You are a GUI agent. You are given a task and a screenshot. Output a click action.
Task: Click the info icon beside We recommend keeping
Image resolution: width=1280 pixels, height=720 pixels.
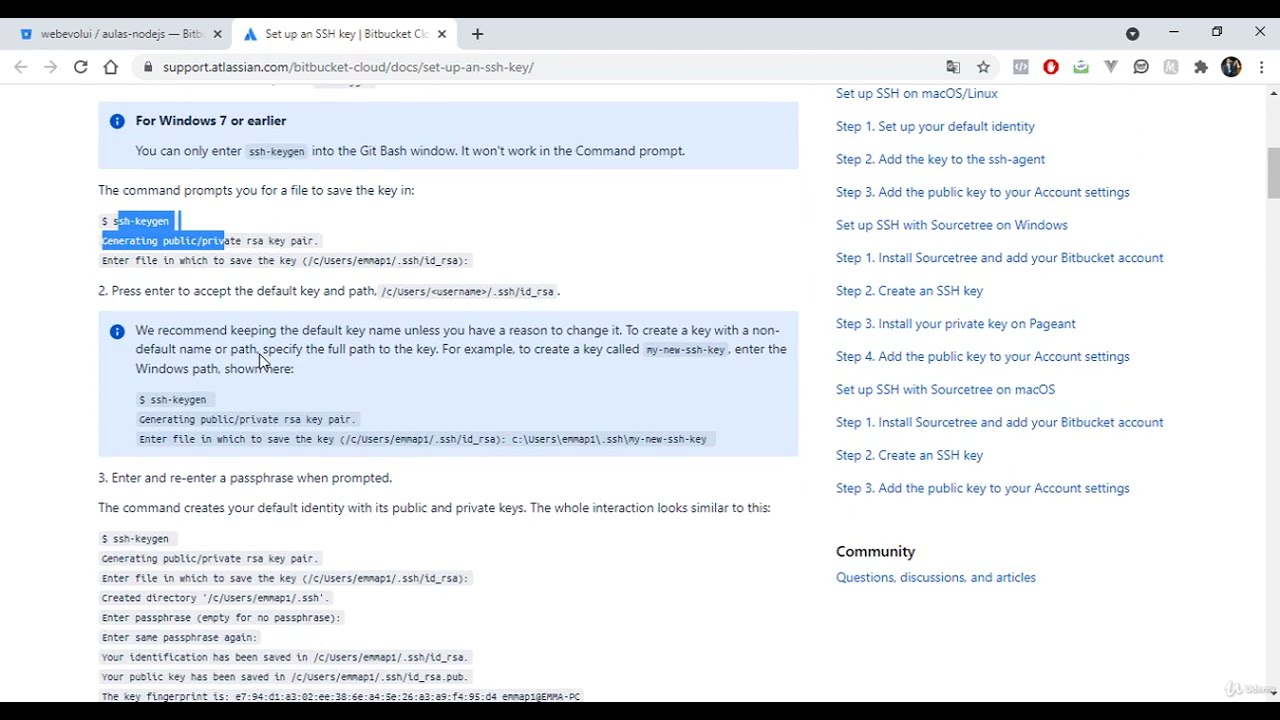[x=117, y=331]
